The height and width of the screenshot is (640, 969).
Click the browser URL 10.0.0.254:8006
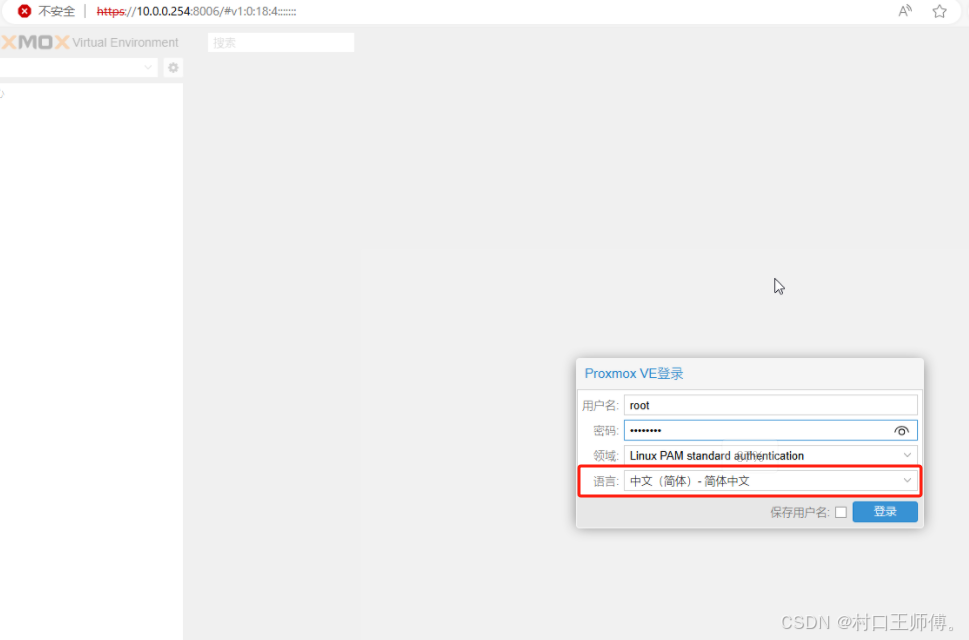tap(197, 11)
